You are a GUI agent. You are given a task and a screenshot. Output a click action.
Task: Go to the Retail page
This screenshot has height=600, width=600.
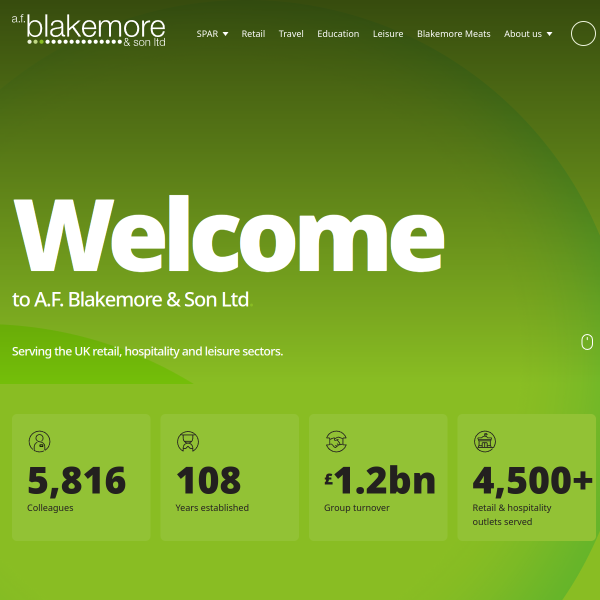coord(253,34)
